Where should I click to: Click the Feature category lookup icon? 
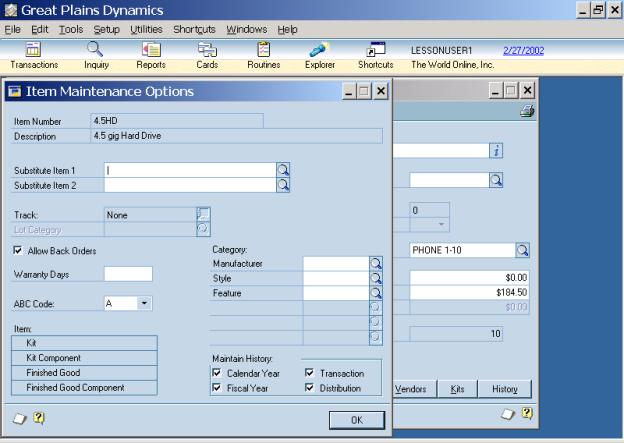[x=376, y=293]
